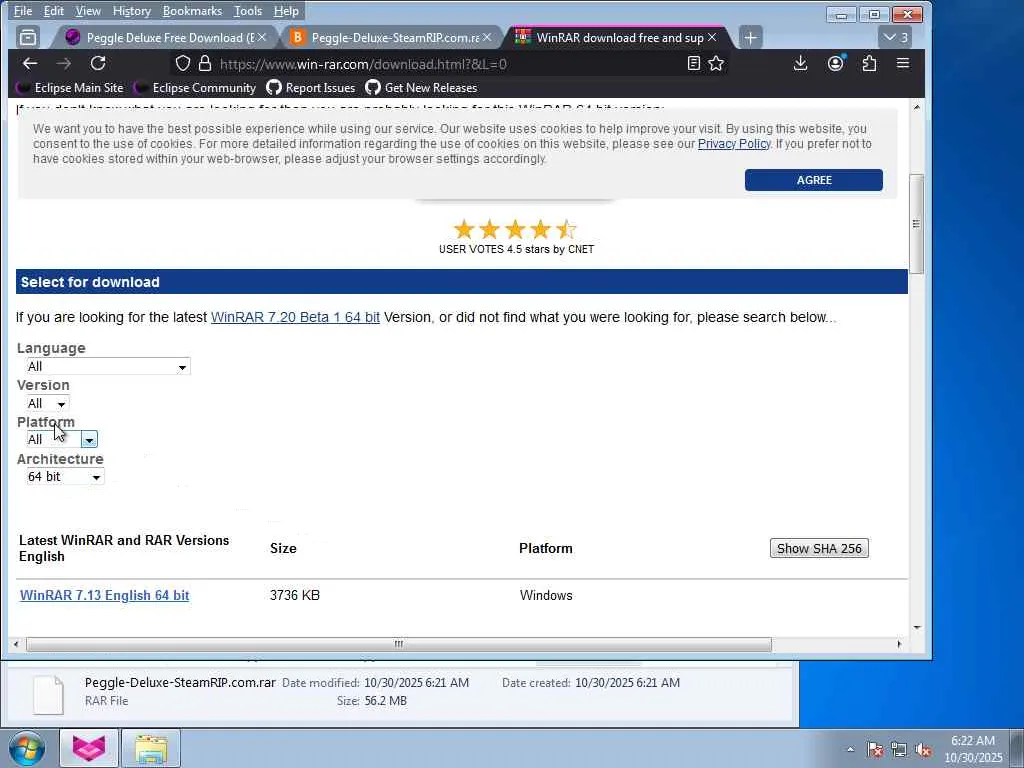Screen dimensions: 1024x768
Task: Open Report Issues GitHub bookmark
Action: [x=311, y=88]
